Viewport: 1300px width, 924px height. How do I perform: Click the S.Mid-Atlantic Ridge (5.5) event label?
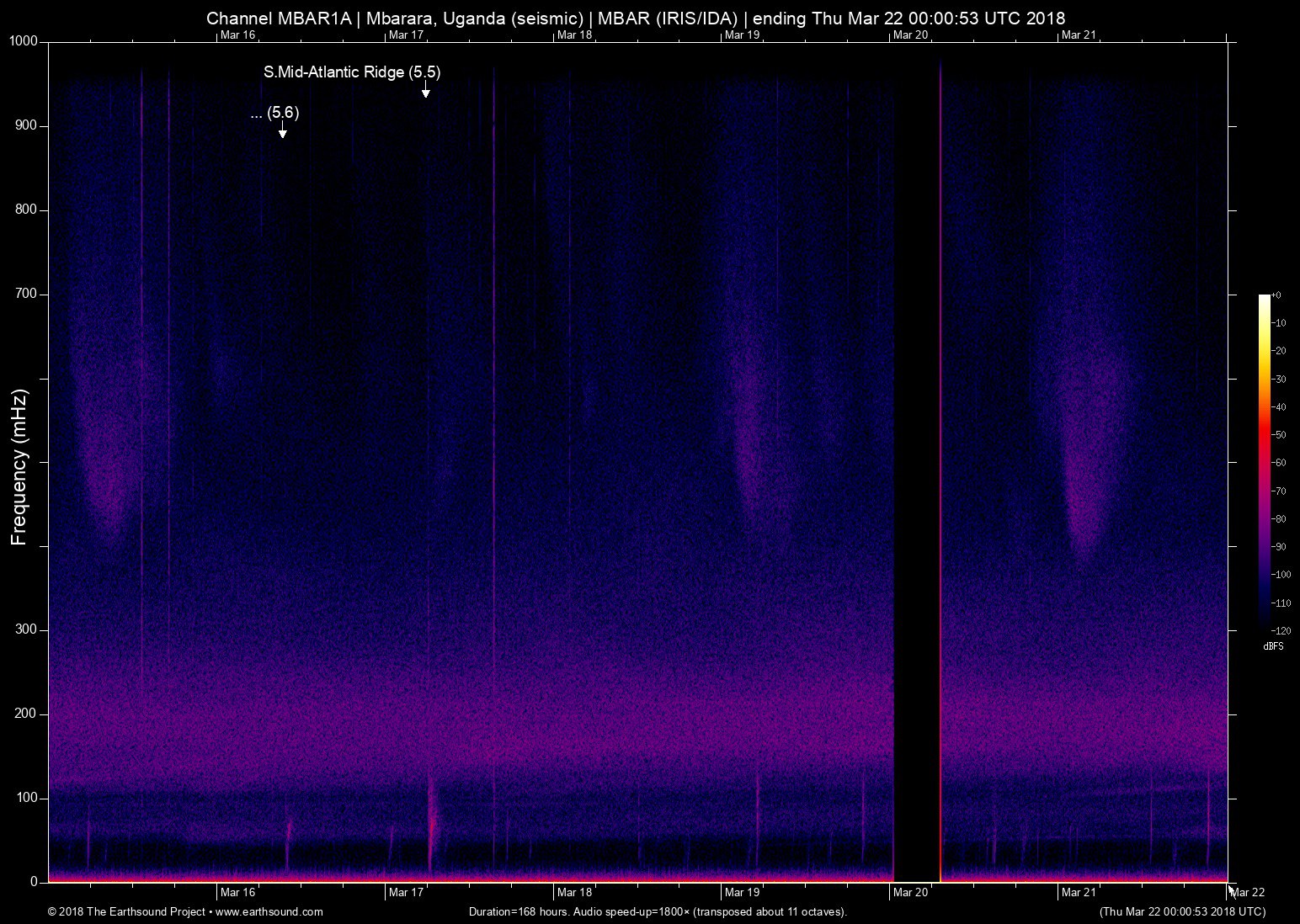(x=352, y=72)
